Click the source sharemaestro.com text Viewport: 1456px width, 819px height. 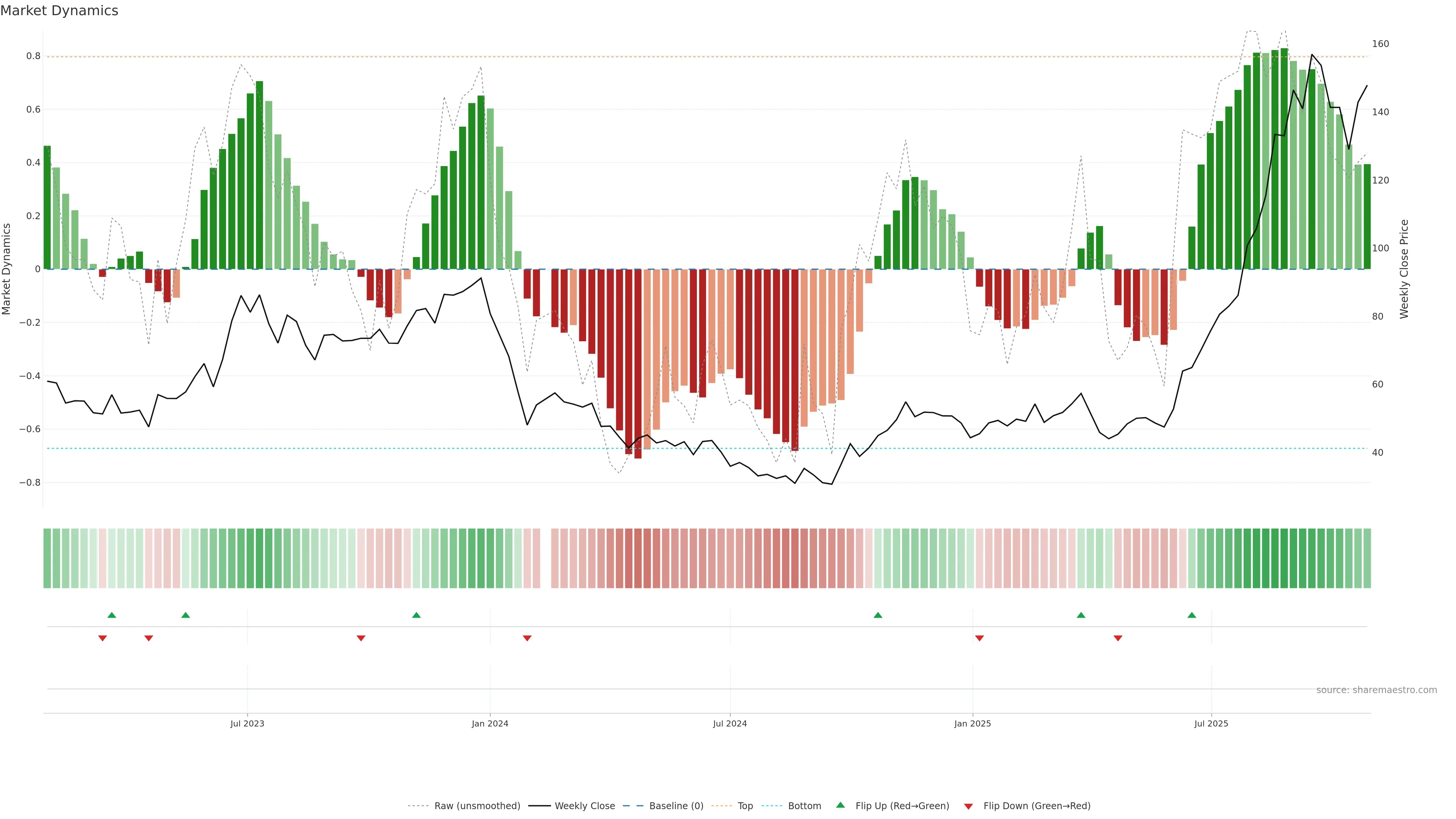point(1376,690)
